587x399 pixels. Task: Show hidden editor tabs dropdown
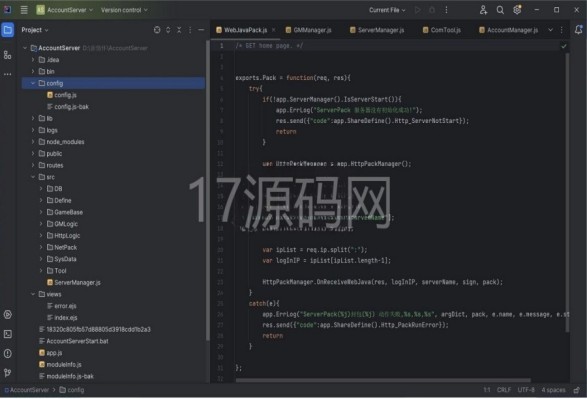pos(550,30)
